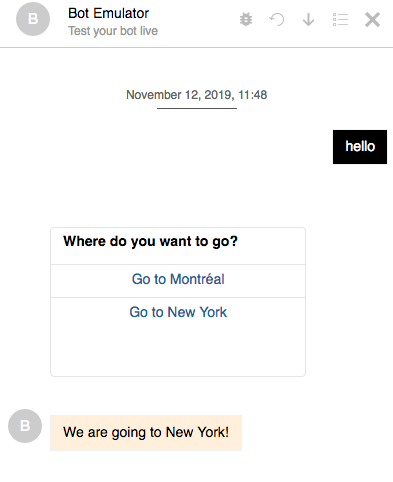Choose the Go to New York option
This screenshot has height=482, width=393.
(178, 312)
